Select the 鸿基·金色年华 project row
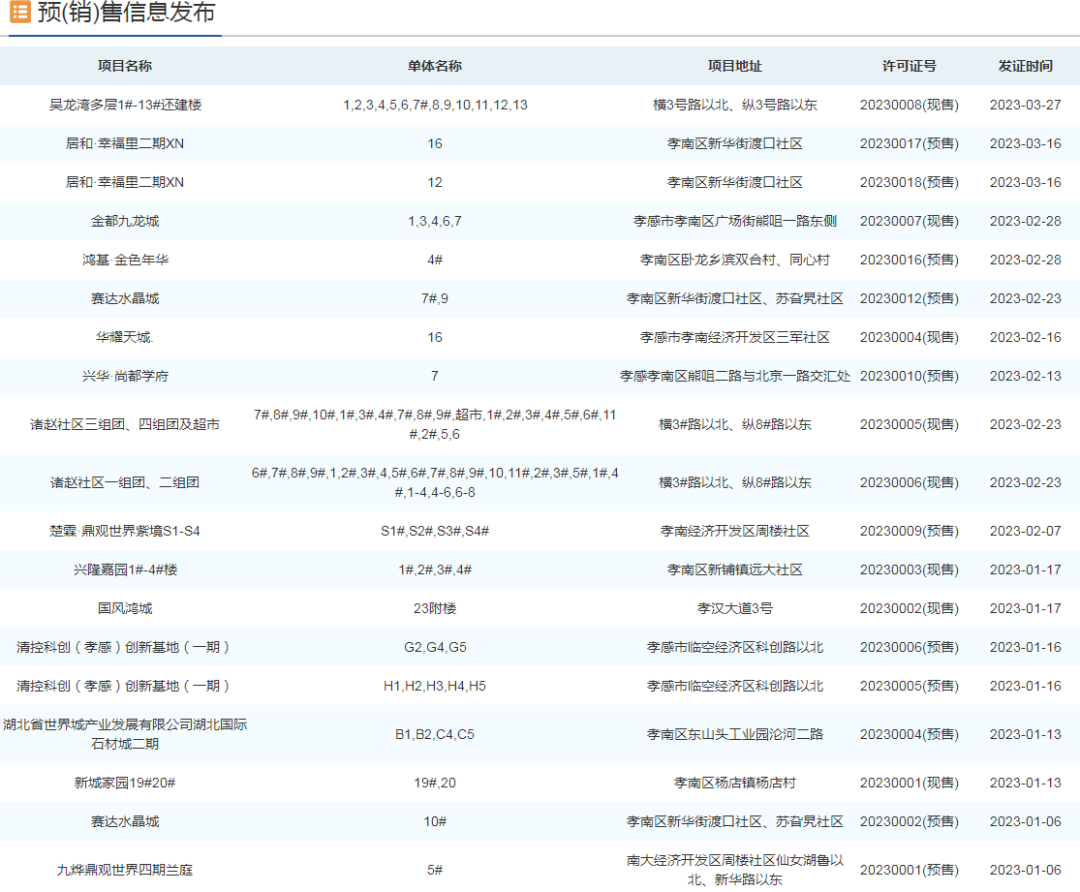This screenshot has height=892, width=1080. [x=125, y=260]
